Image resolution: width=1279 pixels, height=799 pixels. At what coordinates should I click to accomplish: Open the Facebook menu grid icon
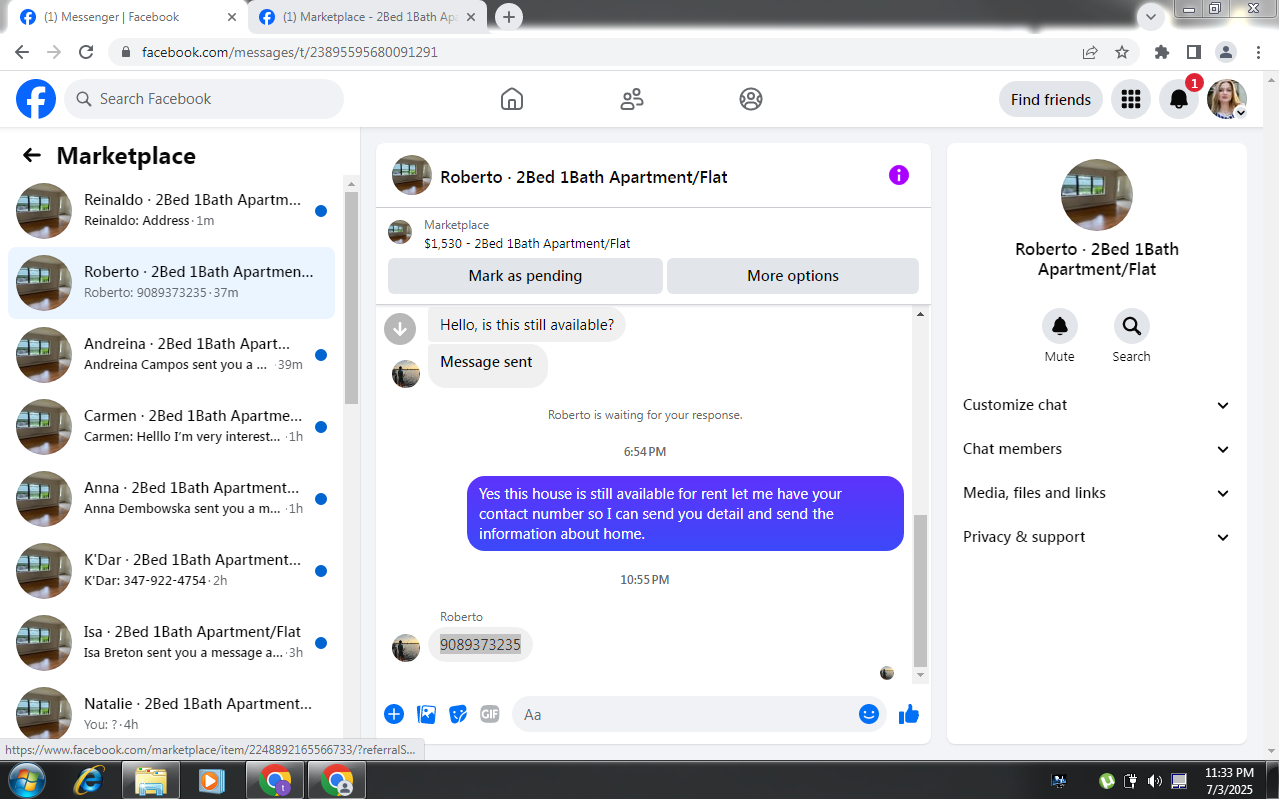(x=1131, y=99)
